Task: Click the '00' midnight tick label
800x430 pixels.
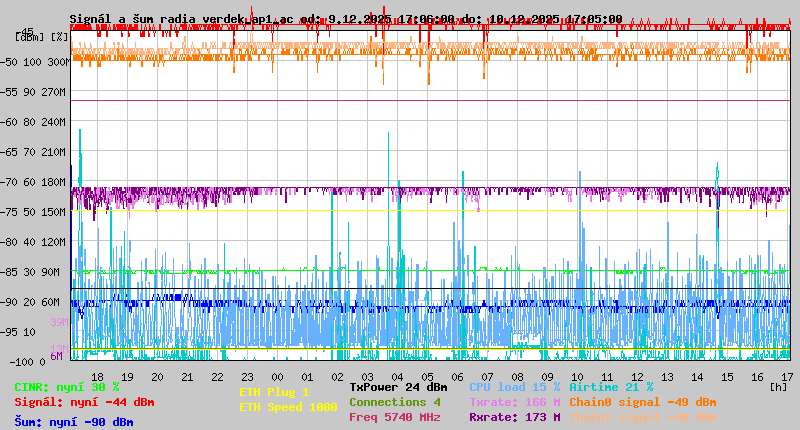Action: coord(277,377)
